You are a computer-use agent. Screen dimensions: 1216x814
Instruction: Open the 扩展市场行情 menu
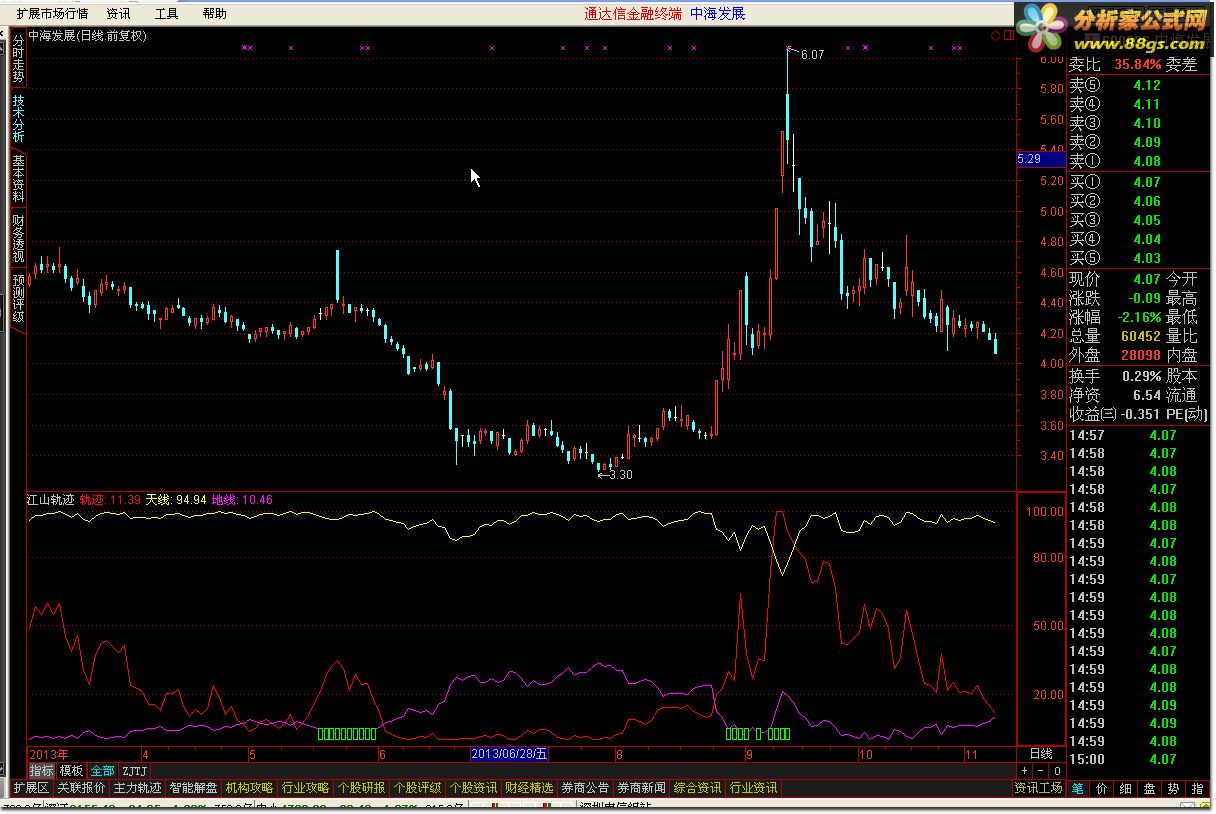pyautogui.click(x=52, y=14)
